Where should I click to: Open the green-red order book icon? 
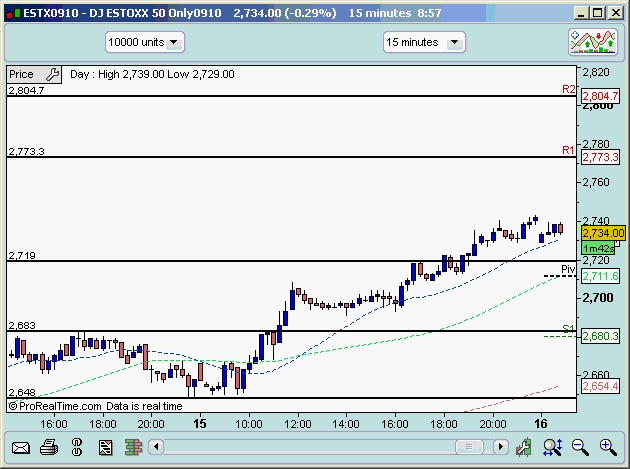tap(133, 447)
